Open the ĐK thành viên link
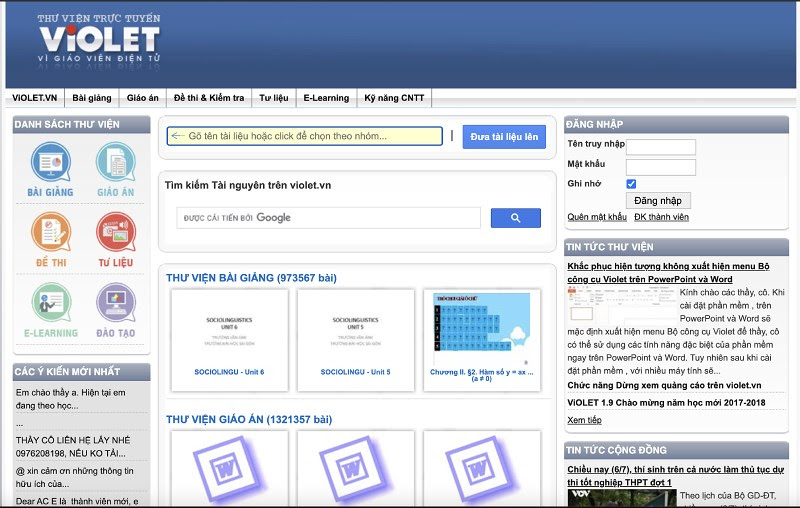The image size is (800, 508). tap(661, 217)
